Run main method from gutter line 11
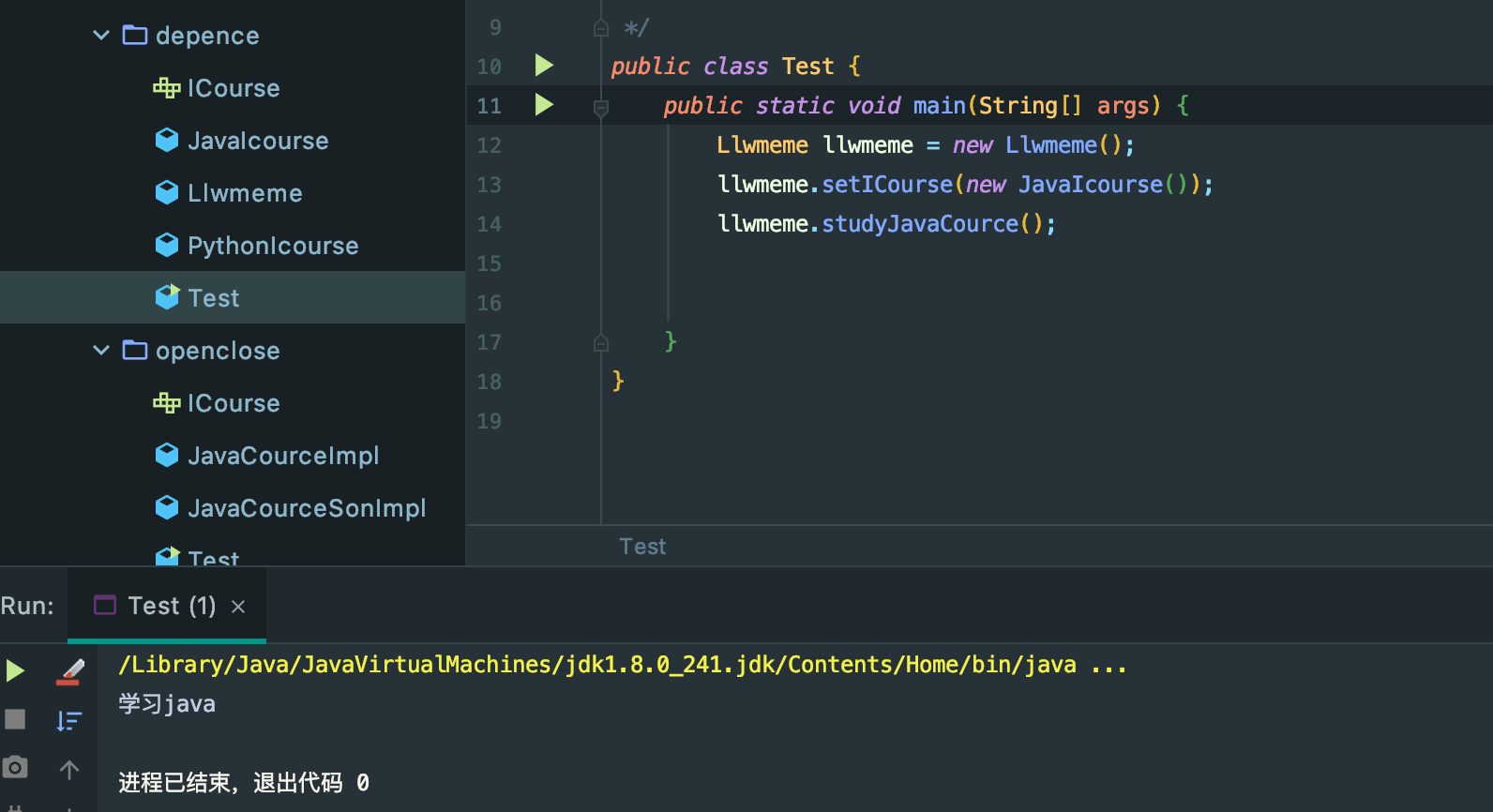This screenshot has height=812, width=1493. point(544,104)
